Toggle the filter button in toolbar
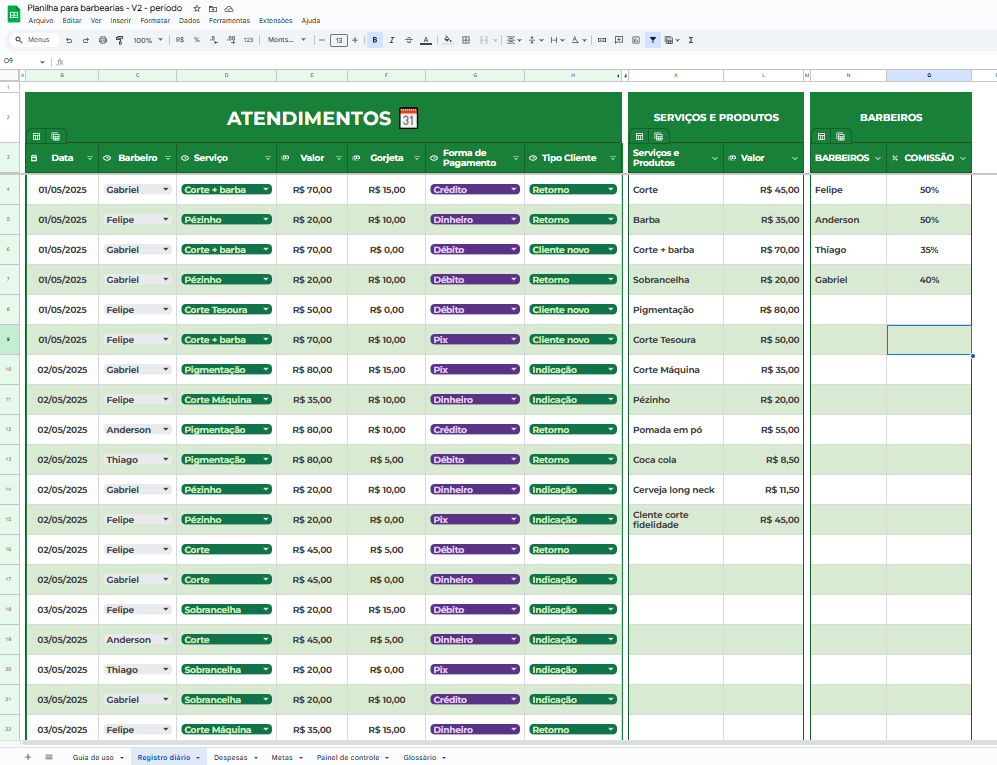 [653, 40]
